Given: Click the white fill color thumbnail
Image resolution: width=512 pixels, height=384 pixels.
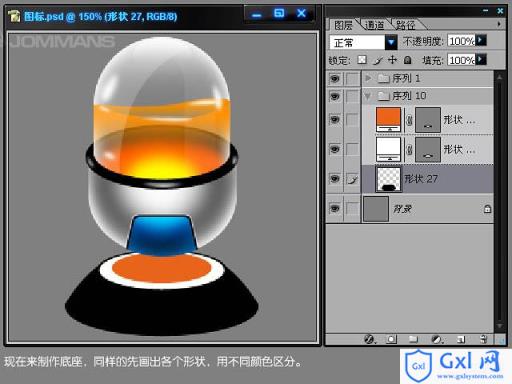Looking at the screenshot, I should click(388, 149).
